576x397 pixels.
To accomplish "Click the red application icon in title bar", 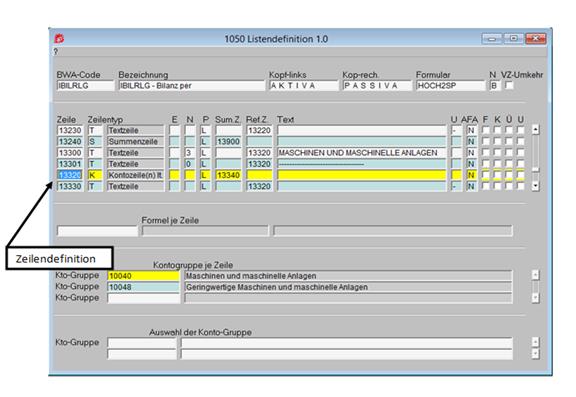I will click(x=59, y=39).
